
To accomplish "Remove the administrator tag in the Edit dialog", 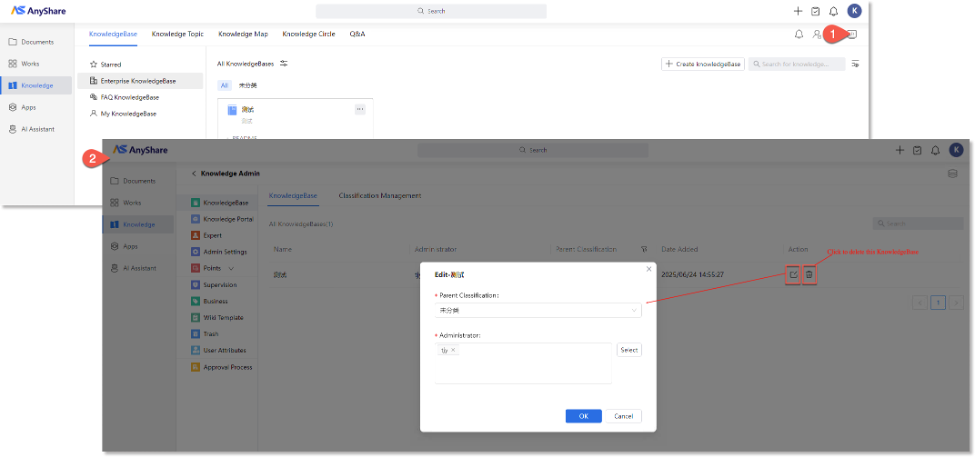I will tap(453, 350).
